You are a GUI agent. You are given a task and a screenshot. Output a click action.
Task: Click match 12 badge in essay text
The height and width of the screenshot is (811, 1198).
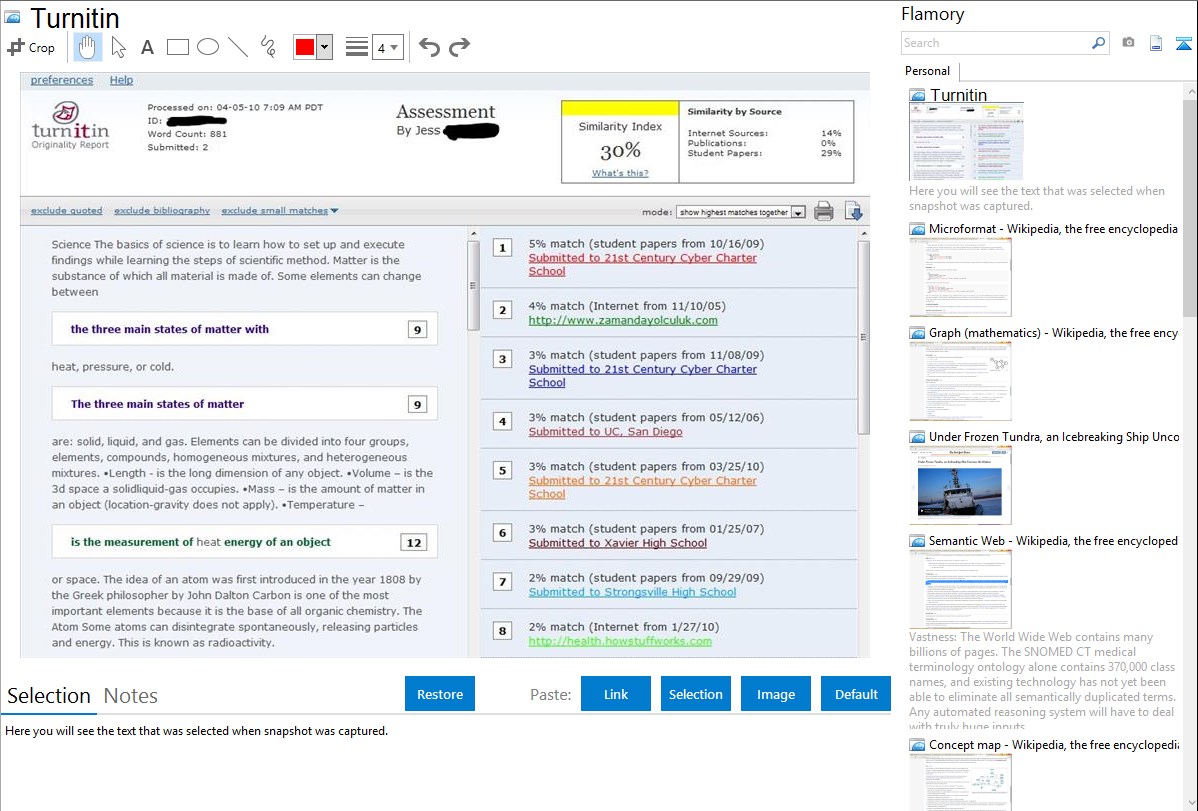(x=413, y=543)
